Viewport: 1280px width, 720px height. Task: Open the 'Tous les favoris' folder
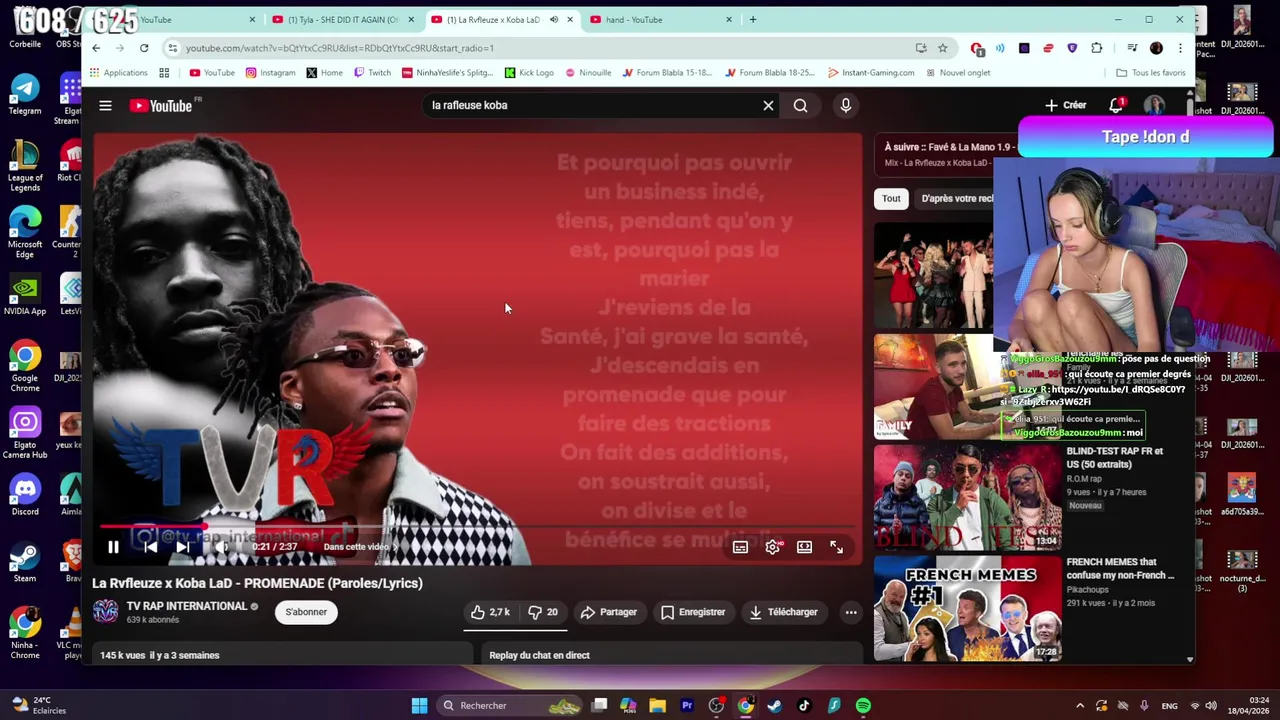click(x=1150, y=73)
